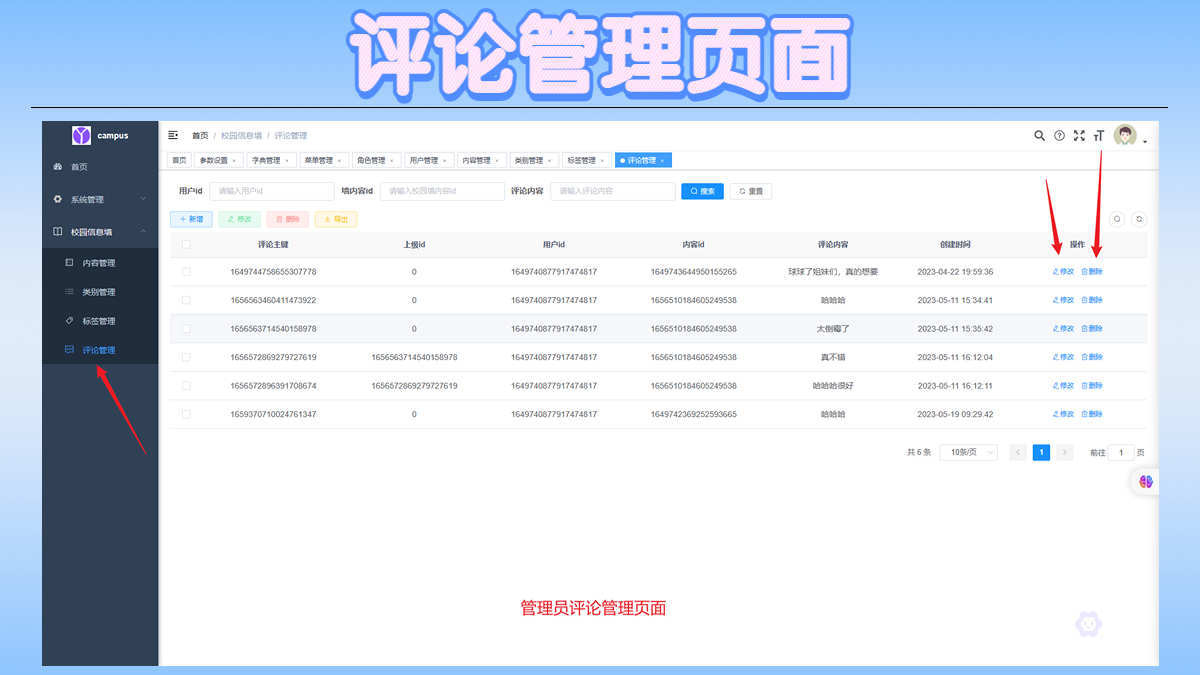This screenshot has width=1200, height=675.
Task: Switch to the 字典管理 tab
Action: tap(270, 160)
